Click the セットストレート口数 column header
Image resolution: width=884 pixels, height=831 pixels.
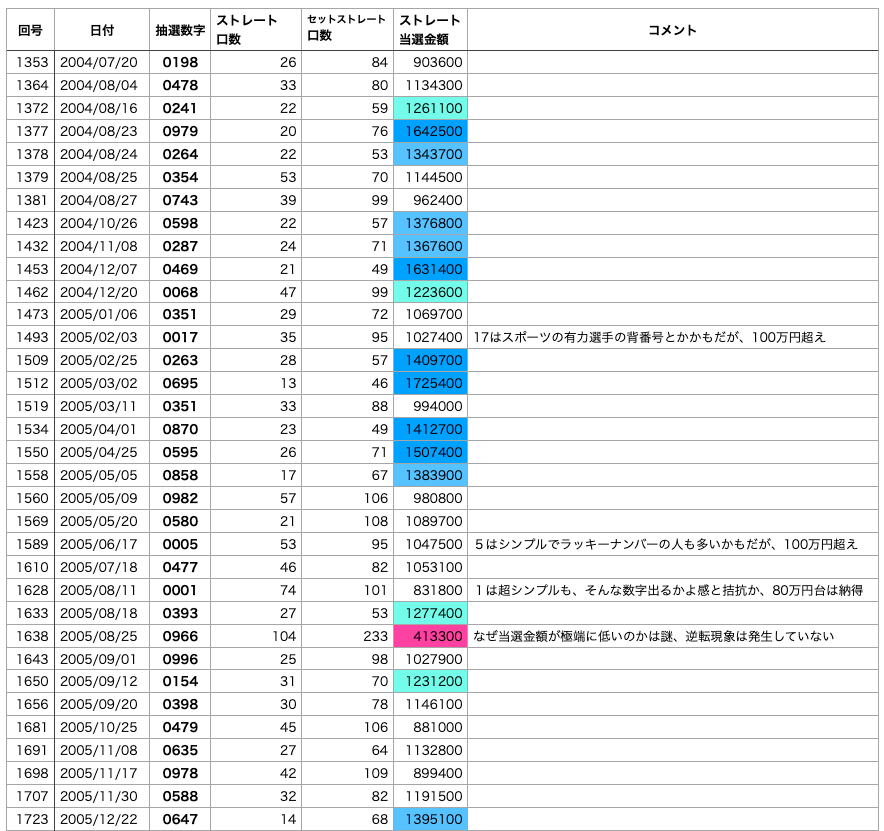click(347, 30)
